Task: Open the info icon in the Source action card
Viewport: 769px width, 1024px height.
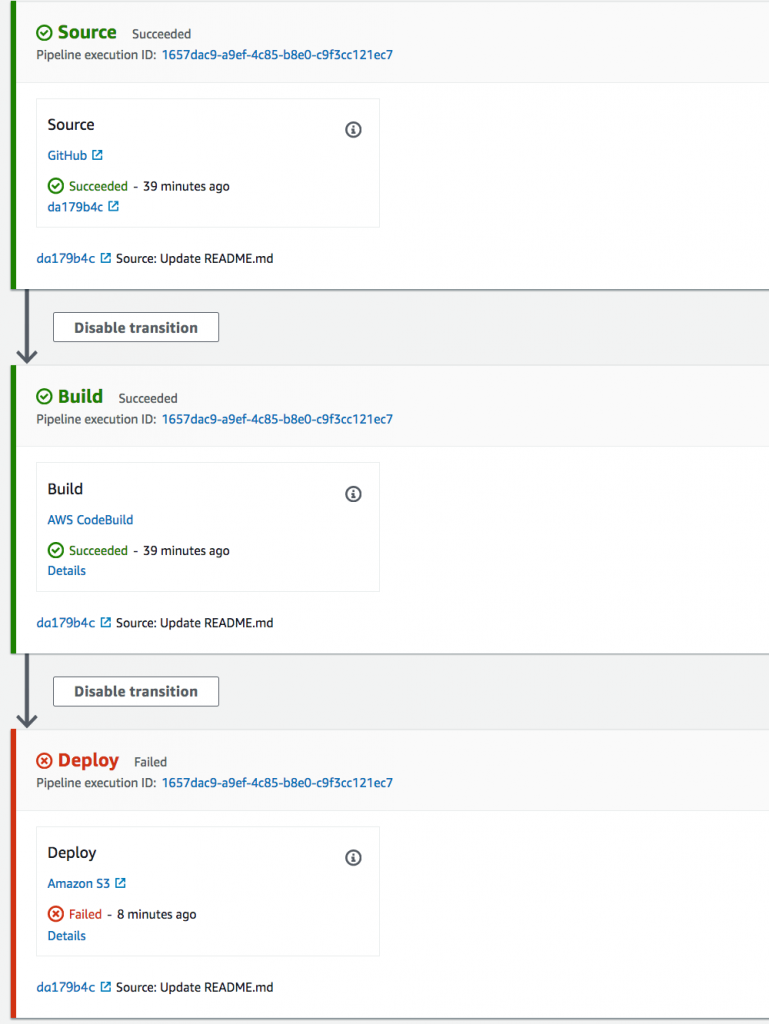Action: point(353,129)
